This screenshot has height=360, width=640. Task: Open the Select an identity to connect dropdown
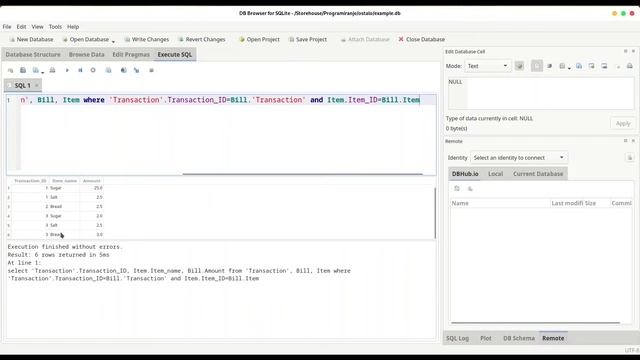pyautogui.click(x=519, y=158)
